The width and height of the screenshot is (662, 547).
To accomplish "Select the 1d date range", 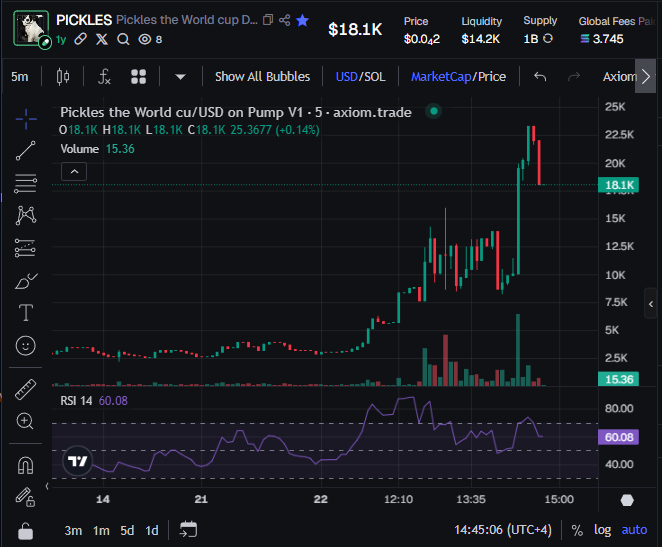I will [x=152, y=531].
